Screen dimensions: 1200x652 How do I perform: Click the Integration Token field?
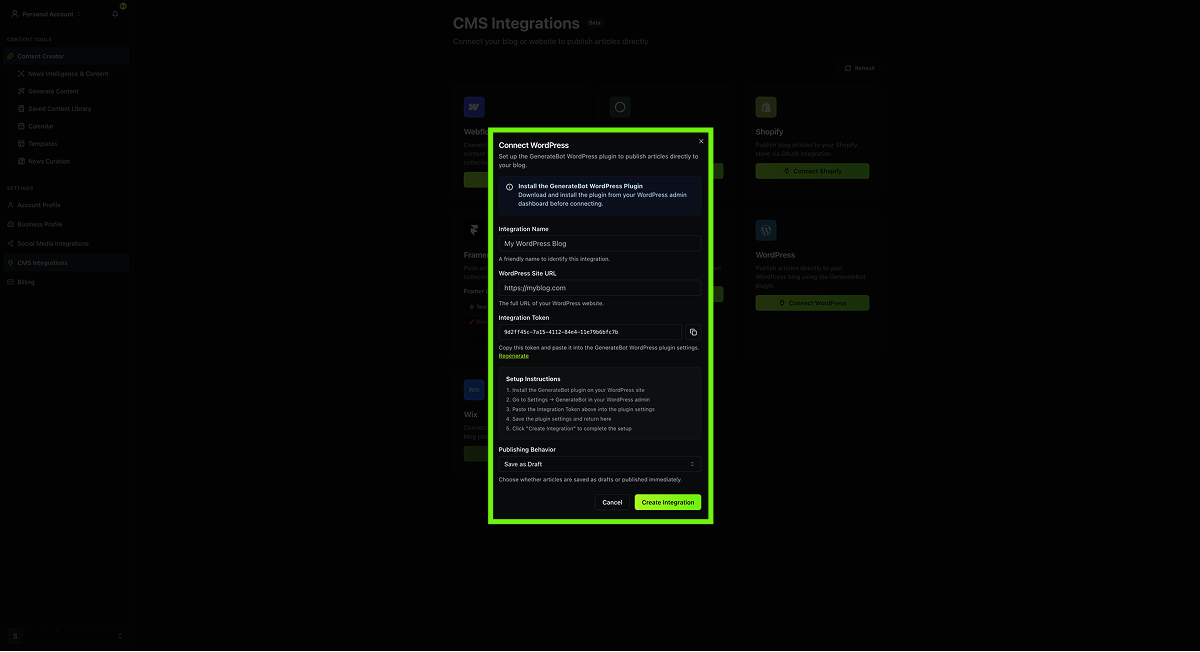[590, 332]
